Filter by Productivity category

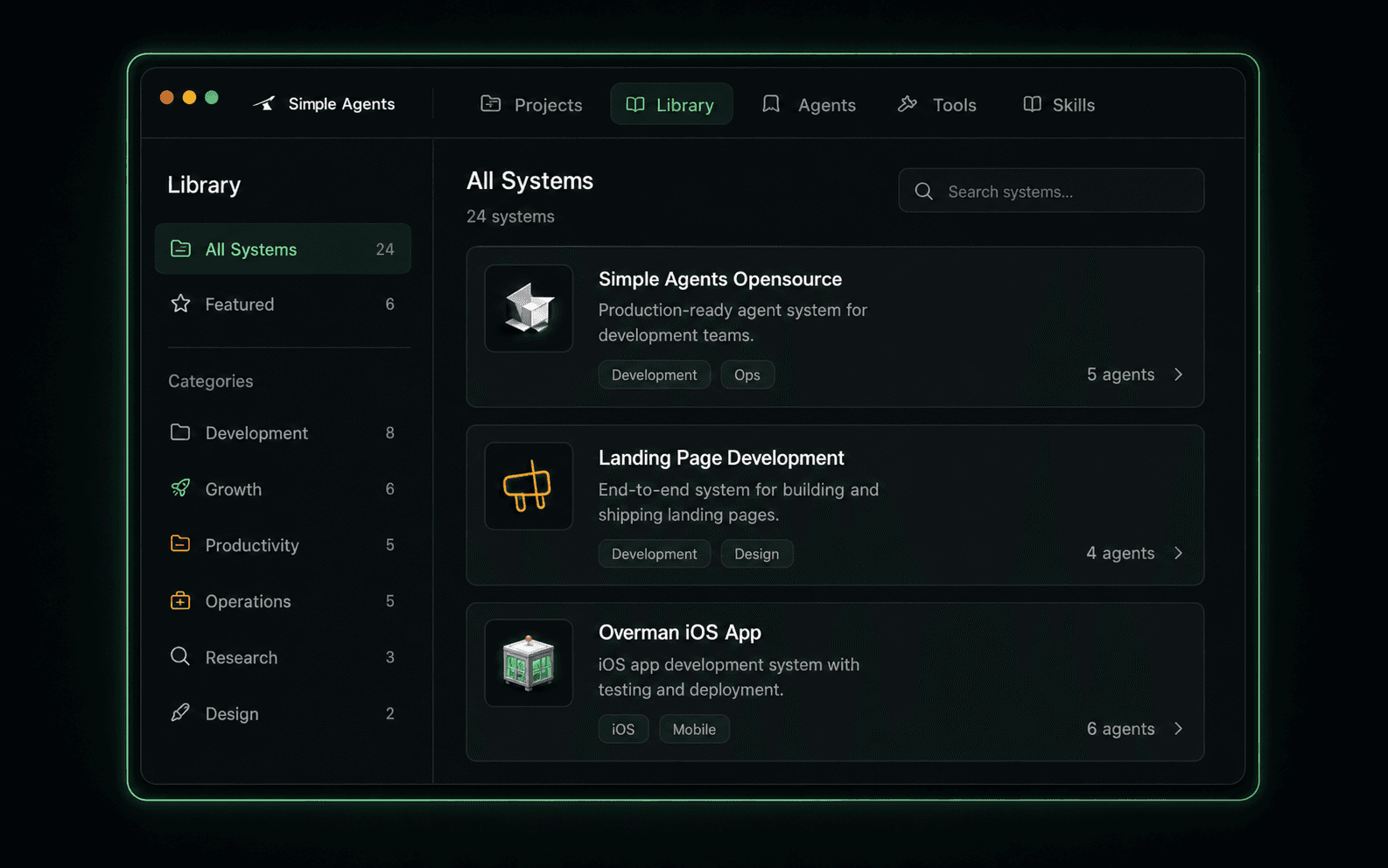pos(283,544)
